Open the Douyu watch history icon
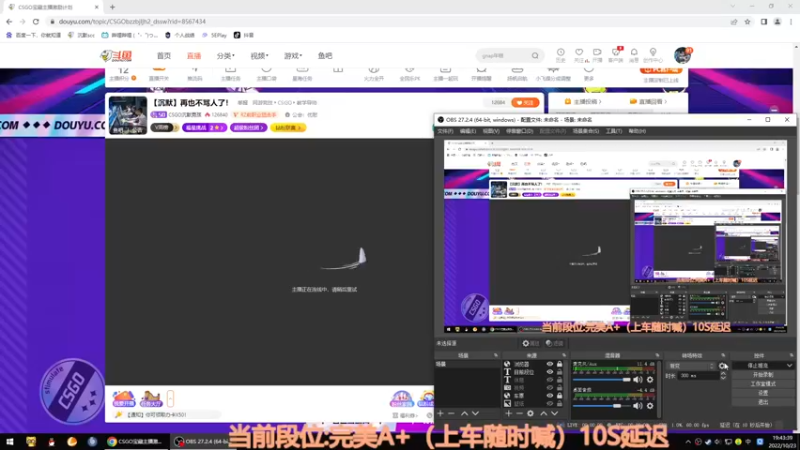800x450 pixels. pos(560,55)
